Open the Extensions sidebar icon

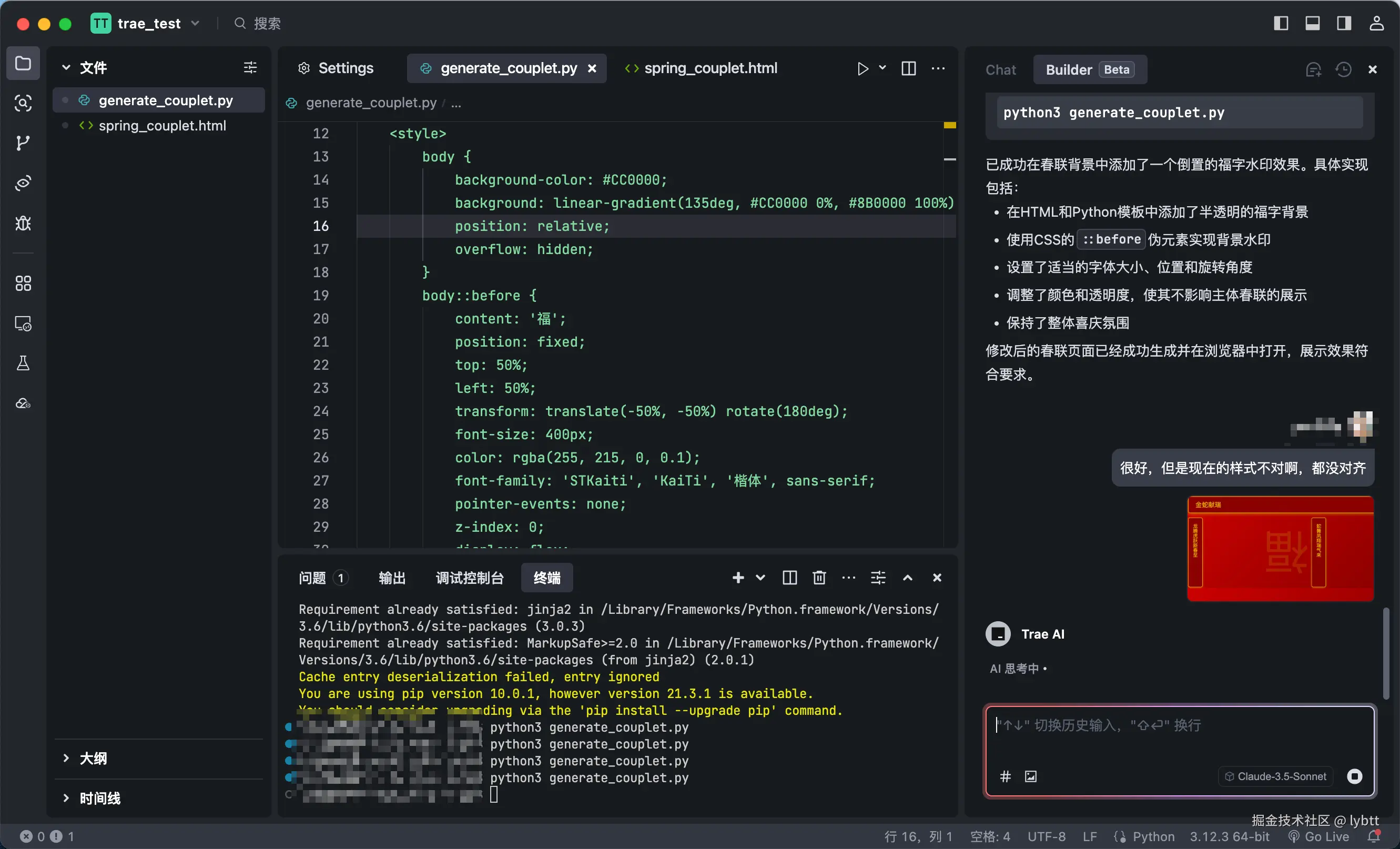tap(23, 283)
